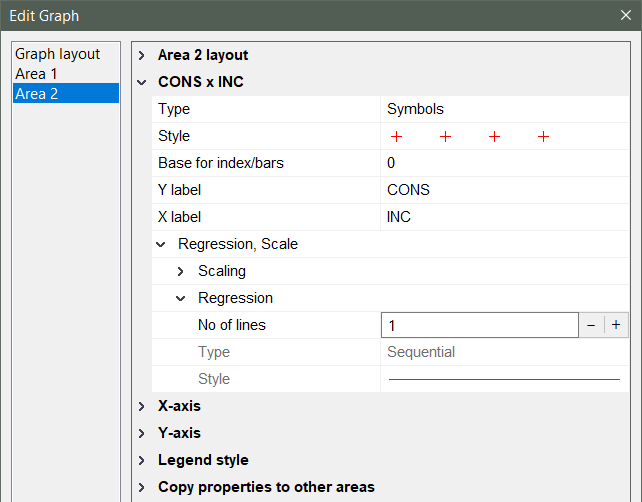Expand the Y-axis section
Image resolution: width=642 pixels, height=502 pixels.
(x=141, y=433)
